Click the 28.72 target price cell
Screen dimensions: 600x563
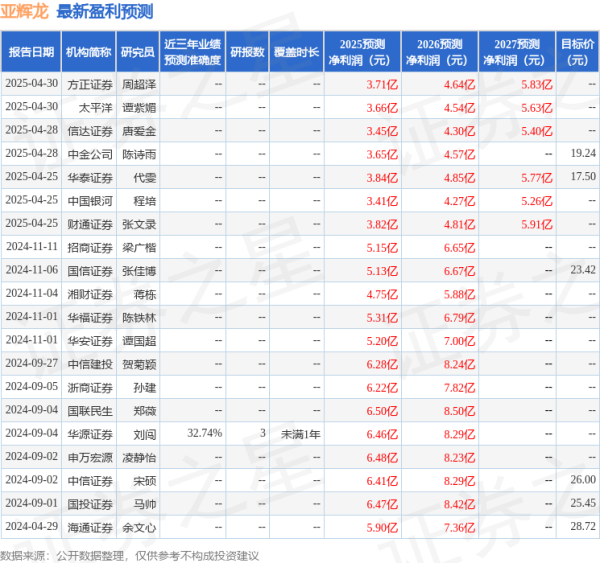[582, 526]
